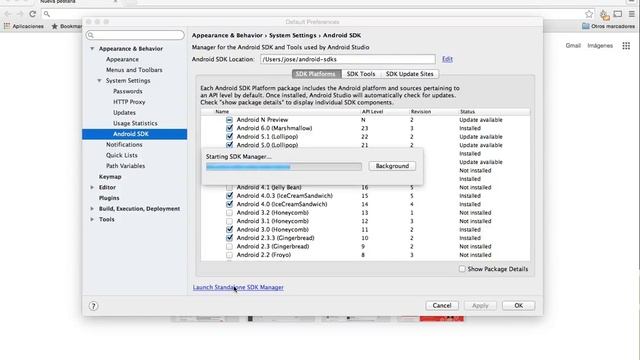Open HTTP Proxy settings

pyautogui.click(x=129, y=102)
